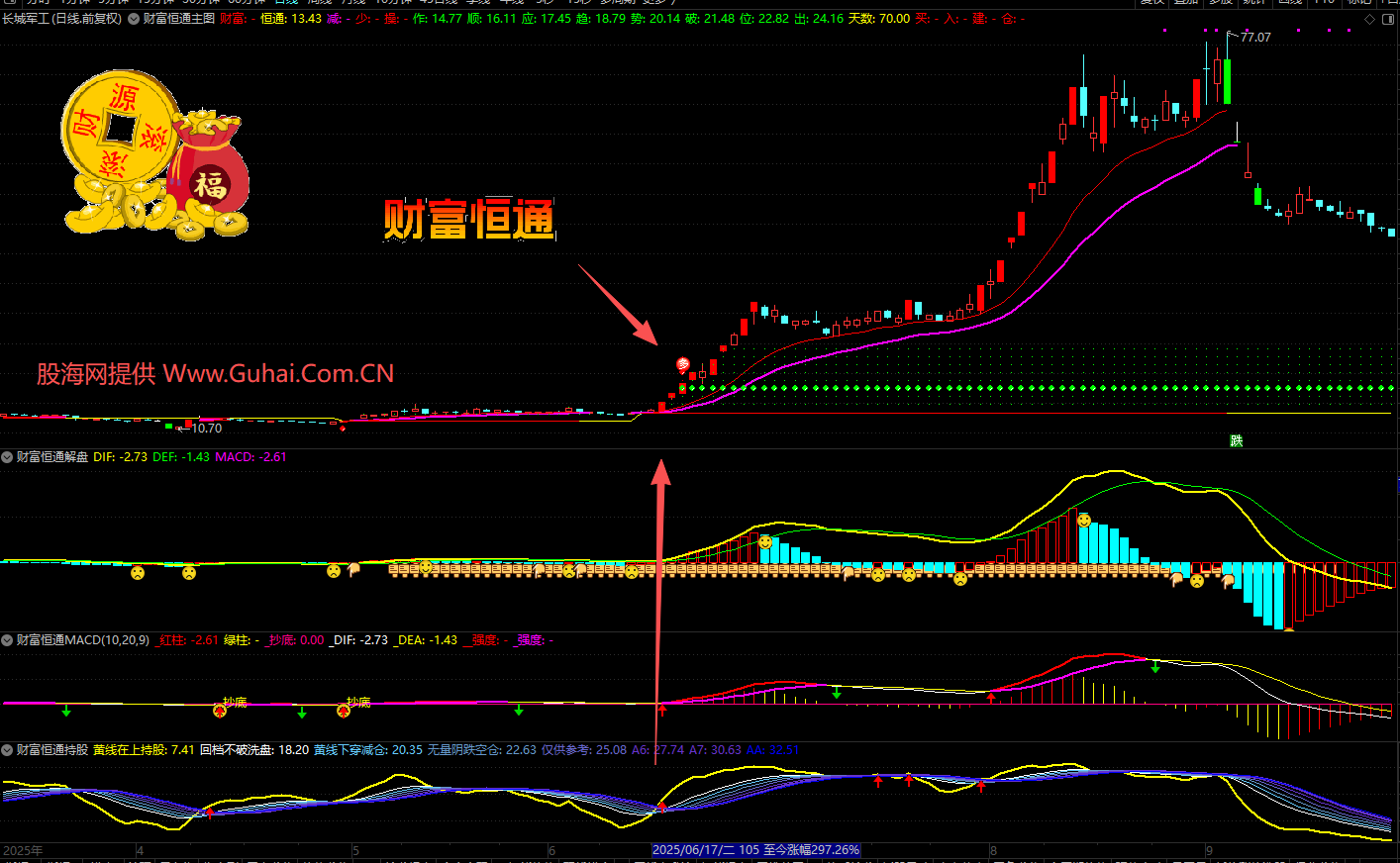Viewport: 1400px width, 863px height.
Task: Click the leftmost sad face icon in the 解盘 panel
Action: point(138,573)
